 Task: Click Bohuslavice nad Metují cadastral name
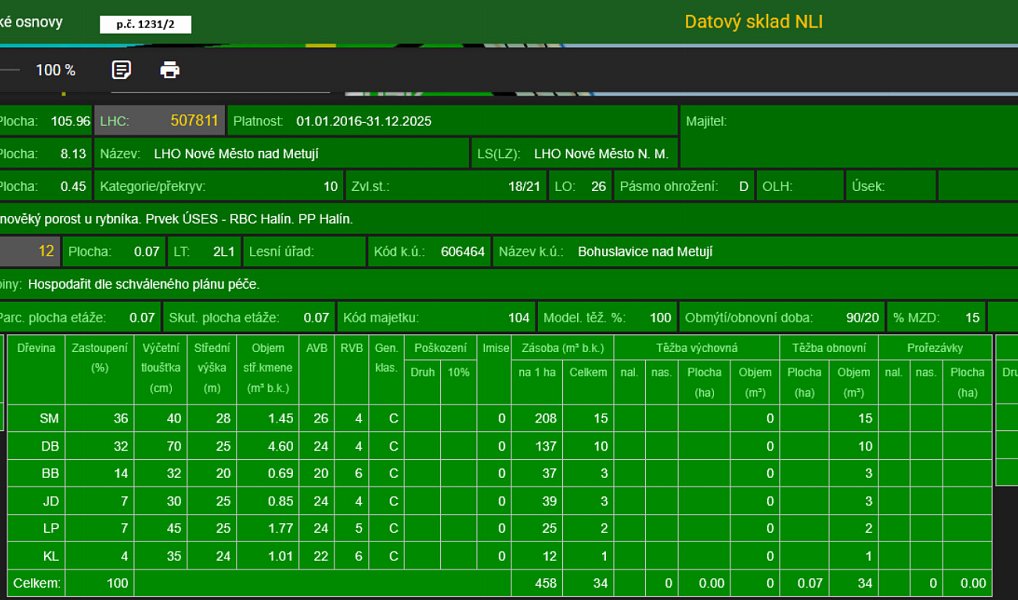[645, 252]
